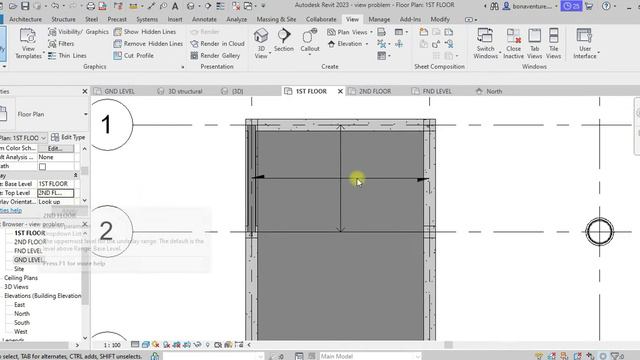Toggle the Thin Lines ribbon button
Screen dimensions: 640x360
pyautogui.click(x=67, y=56)
